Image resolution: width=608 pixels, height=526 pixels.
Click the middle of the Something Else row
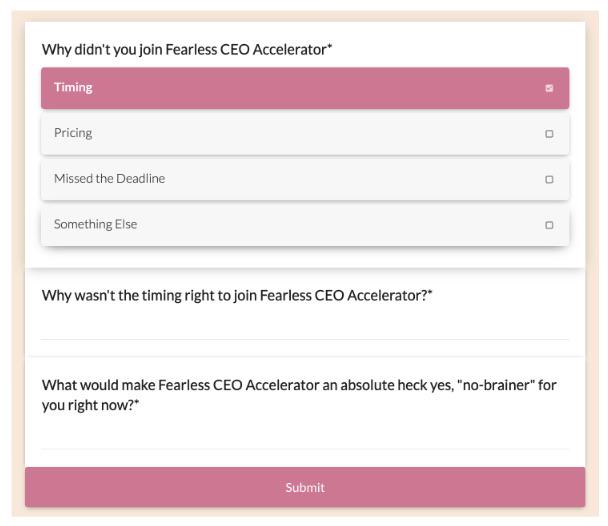click(x=304, y=225)
